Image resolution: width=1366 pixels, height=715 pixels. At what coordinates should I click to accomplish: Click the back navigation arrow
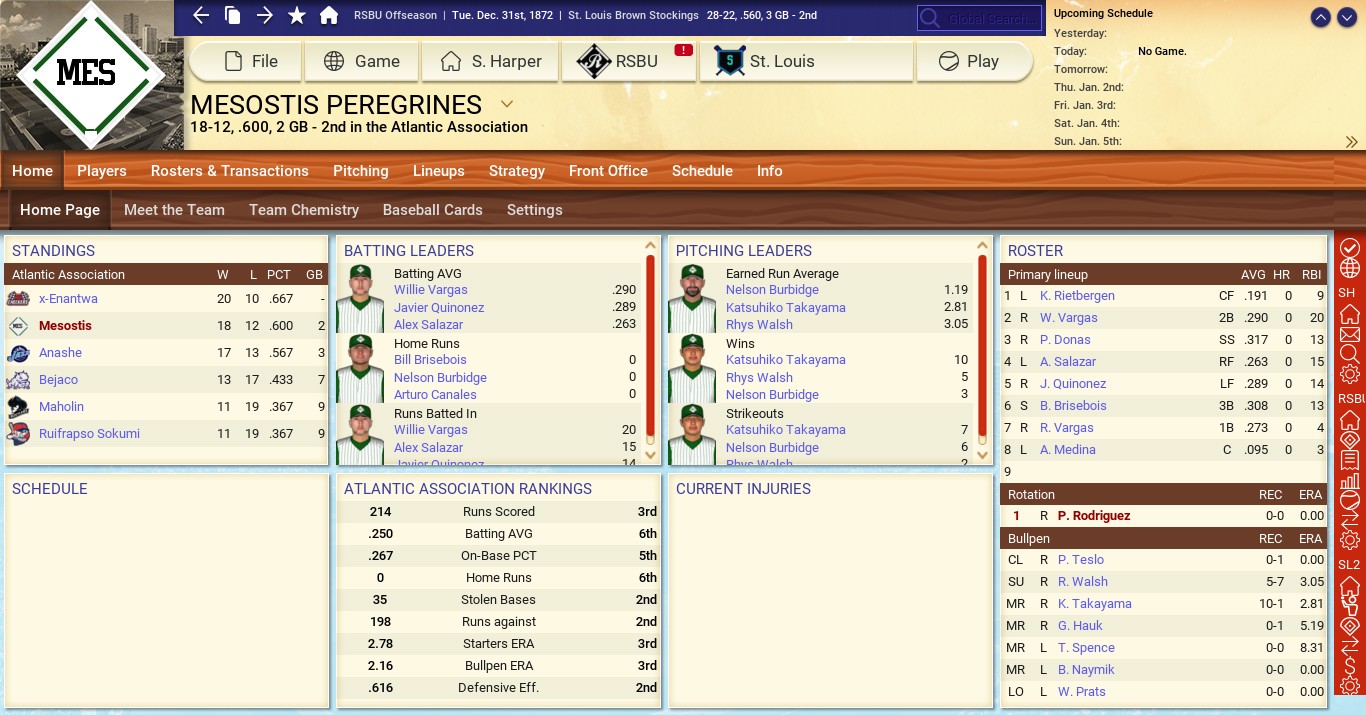click(x=201, y=15)
